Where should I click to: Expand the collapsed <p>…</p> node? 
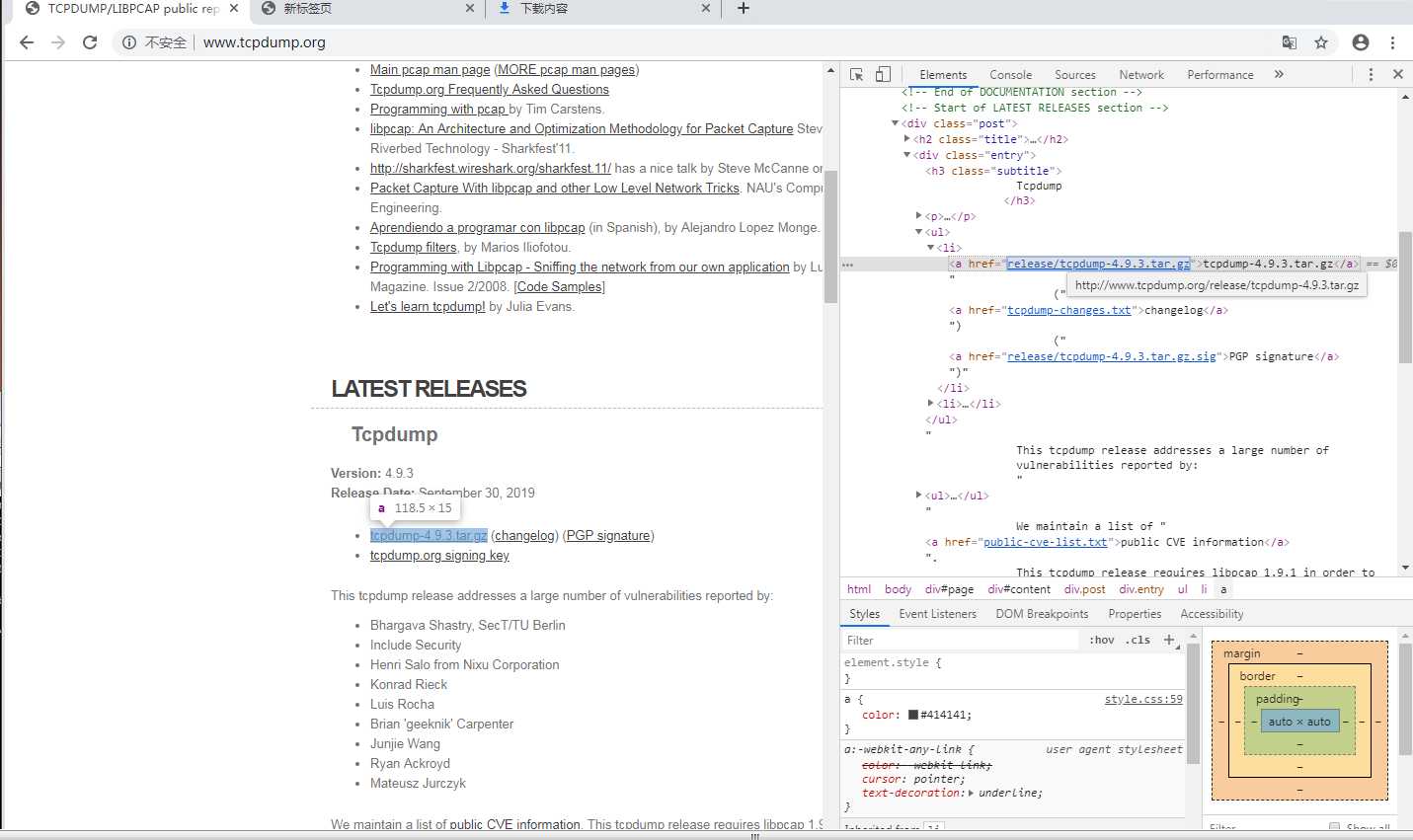tap(918, 216)
